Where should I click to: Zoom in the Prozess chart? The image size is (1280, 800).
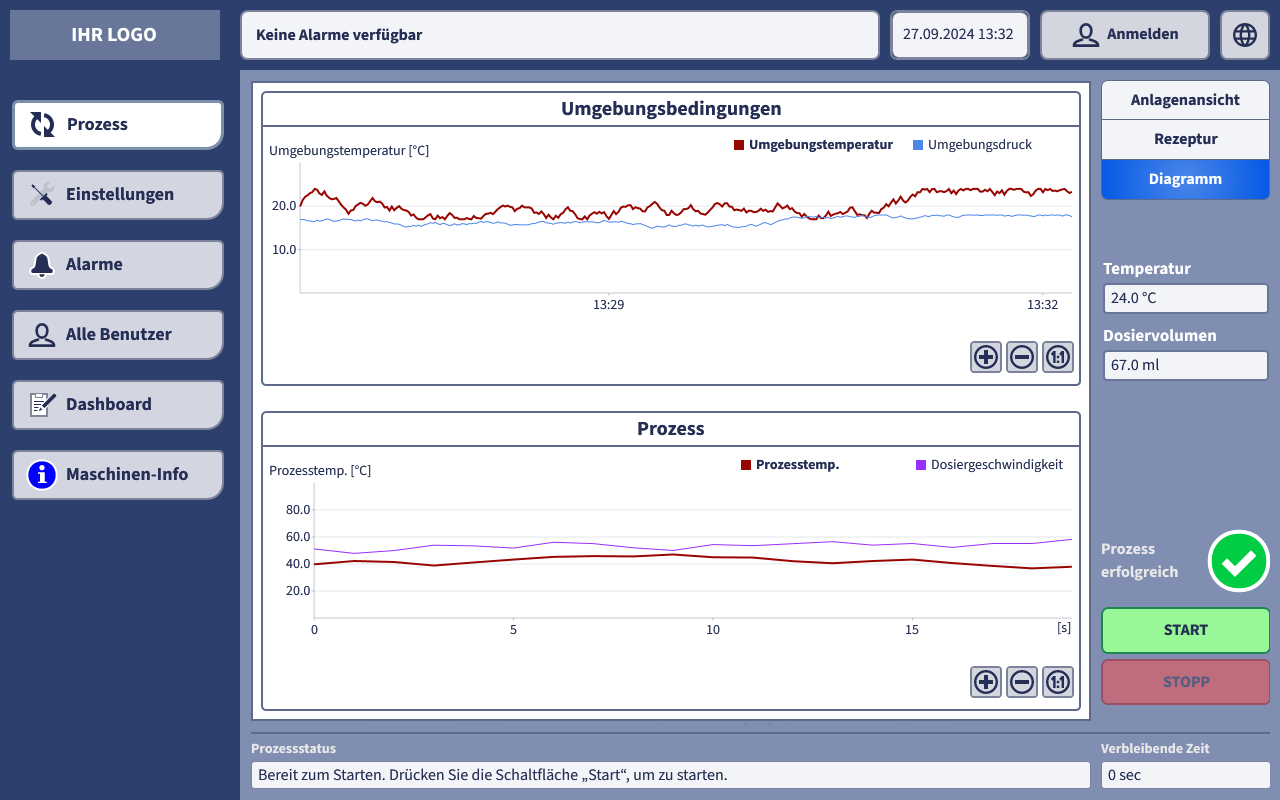986,682
